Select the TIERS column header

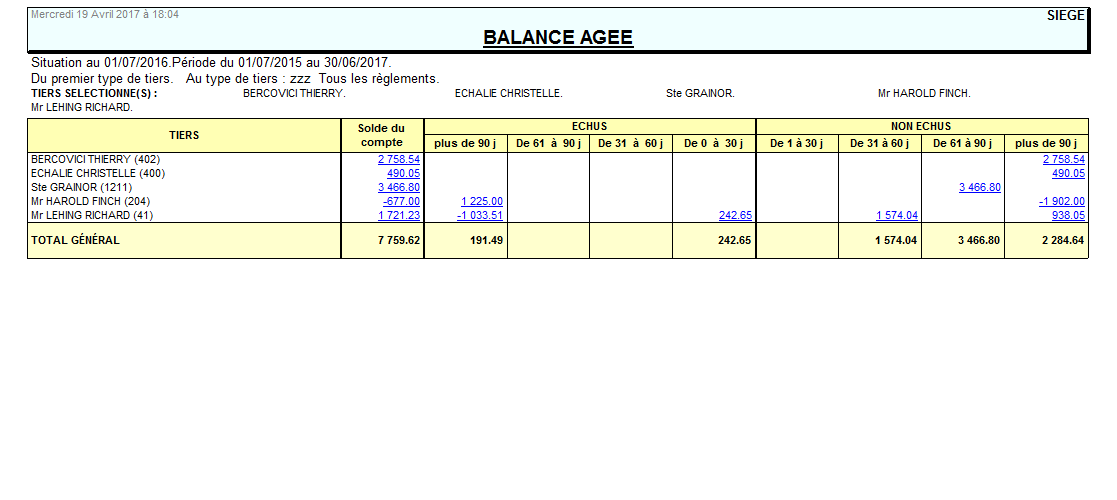pyautogui.click(x=184, y=134)
